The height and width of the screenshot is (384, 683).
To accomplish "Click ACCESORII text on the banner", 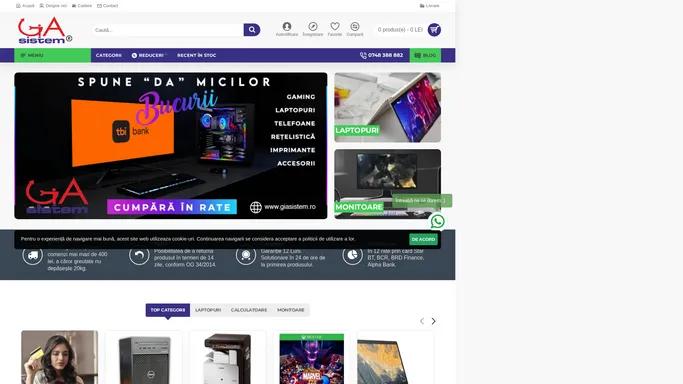I will point(296,163).
